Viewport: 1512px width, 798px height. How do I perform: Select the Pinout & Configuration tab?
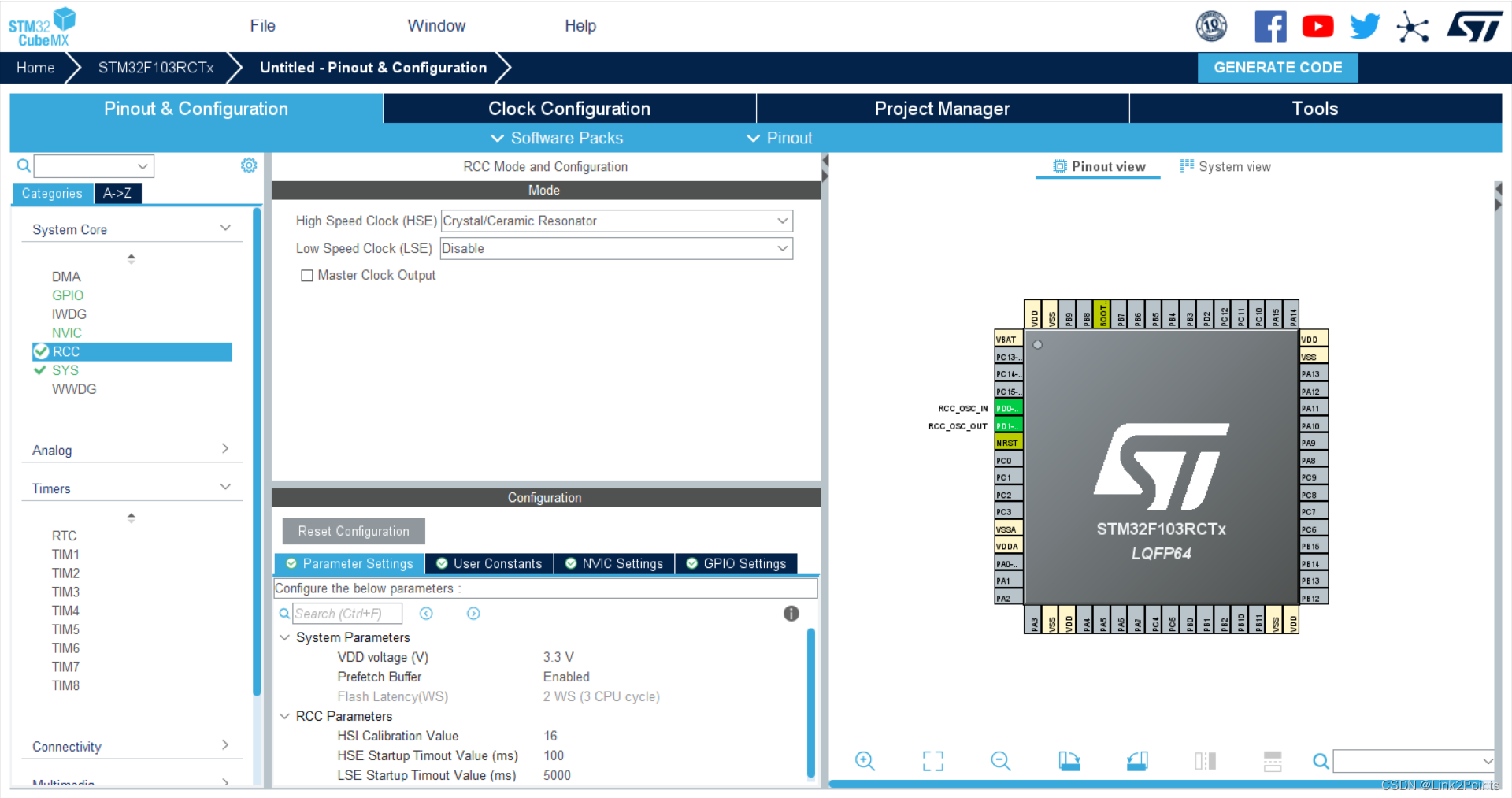(196, 109)
